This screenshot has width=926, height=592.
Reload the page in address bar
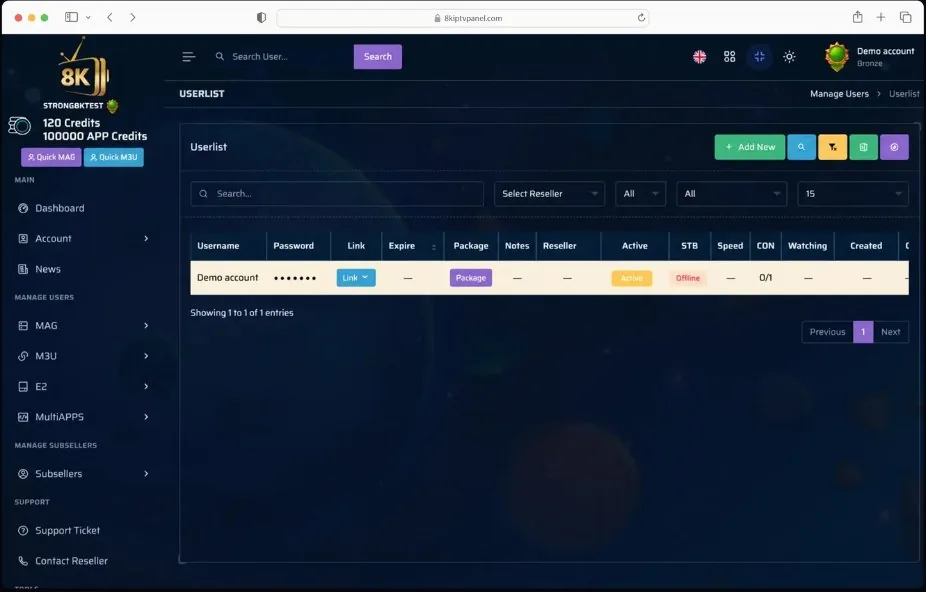(x=641, y=18)
